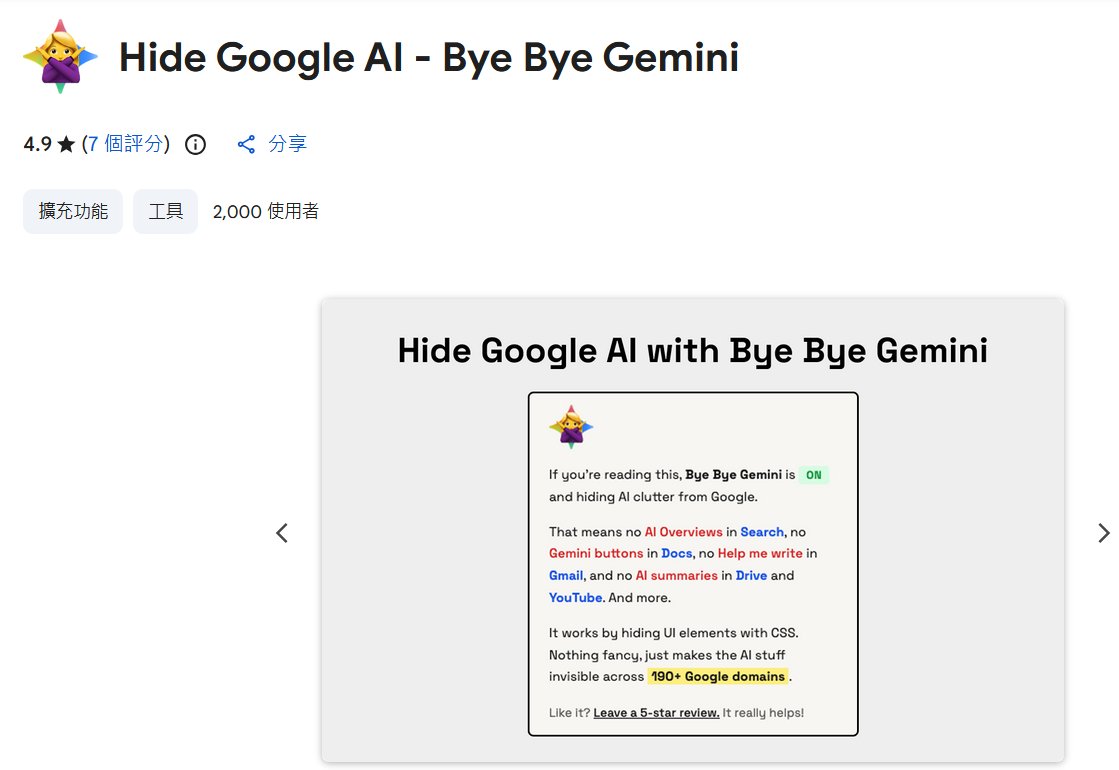
Task: Click the star icon next to 4.9
Action: (x=66, y=145)
